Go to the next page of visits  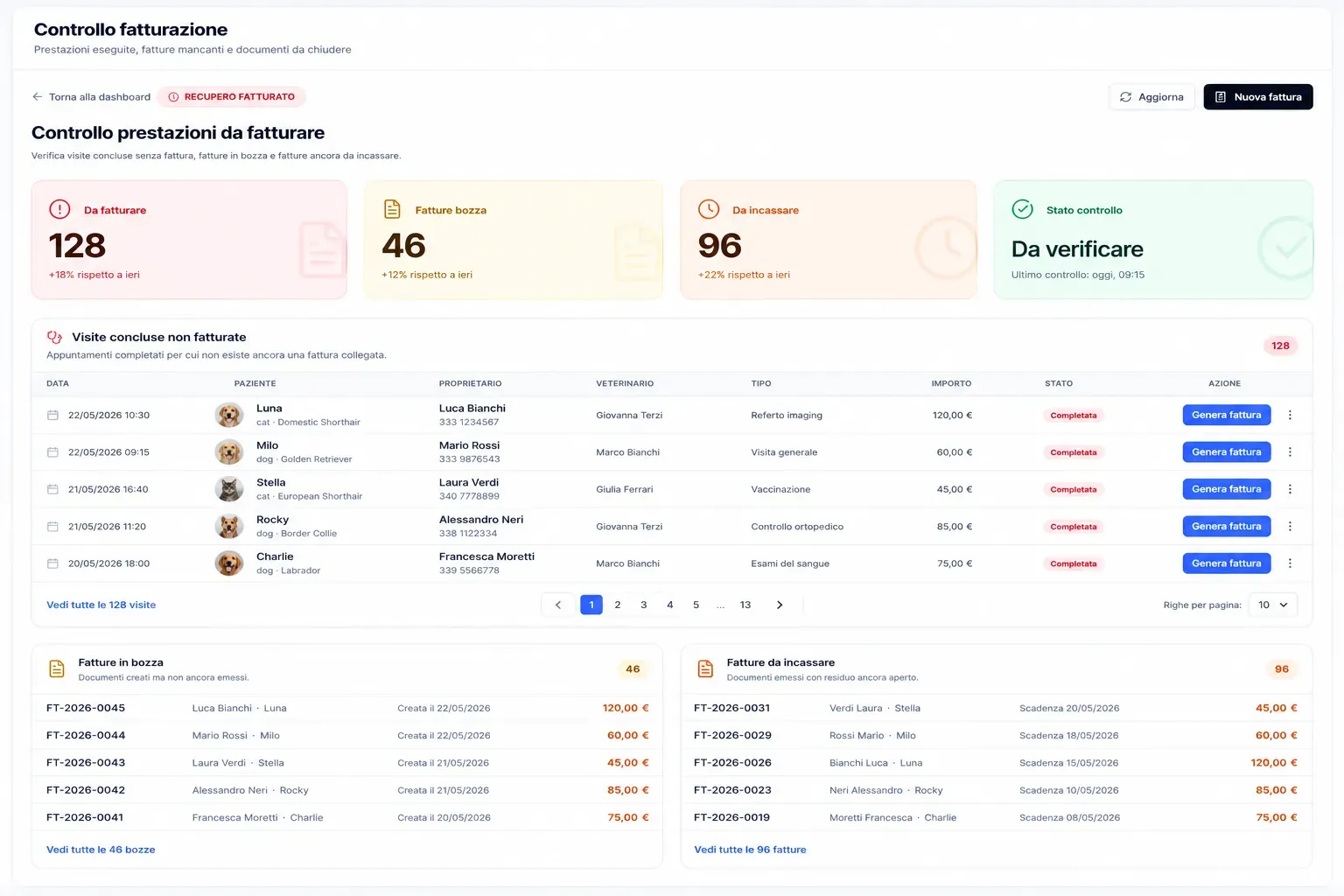coord(780,605)
